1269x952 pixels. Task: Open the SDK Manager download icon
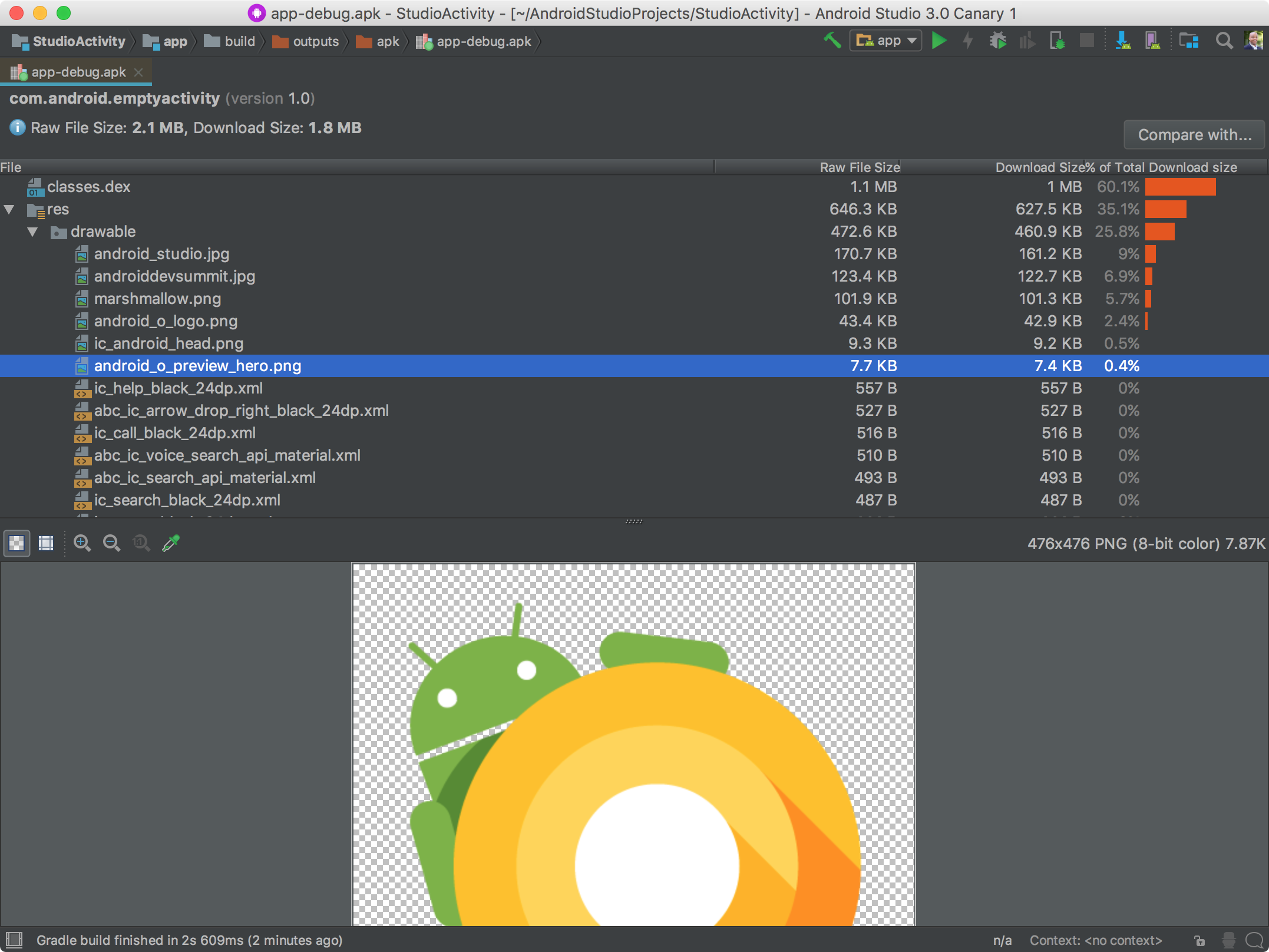click(1122, 41)
